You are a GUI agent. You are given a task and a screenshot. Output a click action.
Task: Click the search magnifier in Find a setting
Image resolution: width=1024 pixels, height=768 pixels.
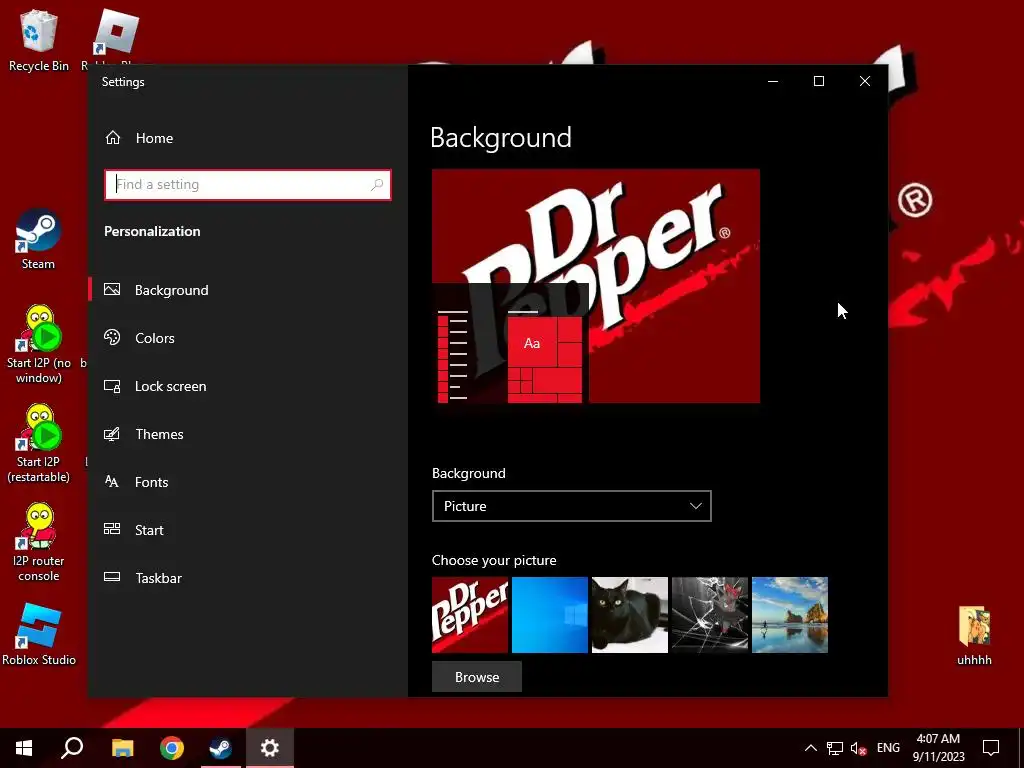377,185
